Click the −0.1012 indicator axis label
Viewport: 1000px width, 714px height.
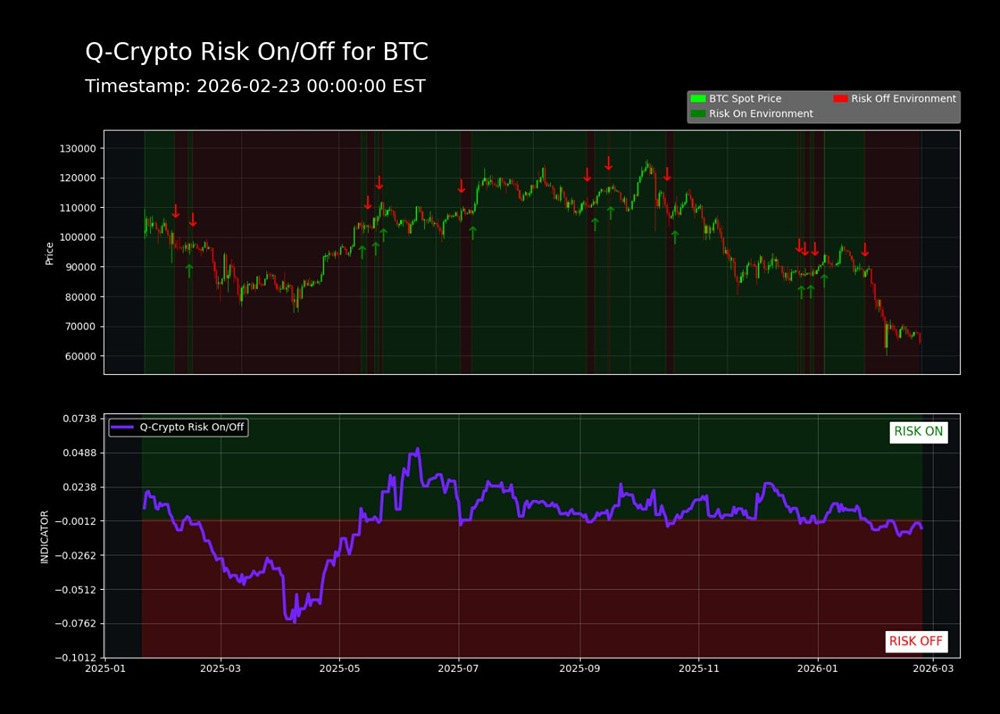[76, 658]
